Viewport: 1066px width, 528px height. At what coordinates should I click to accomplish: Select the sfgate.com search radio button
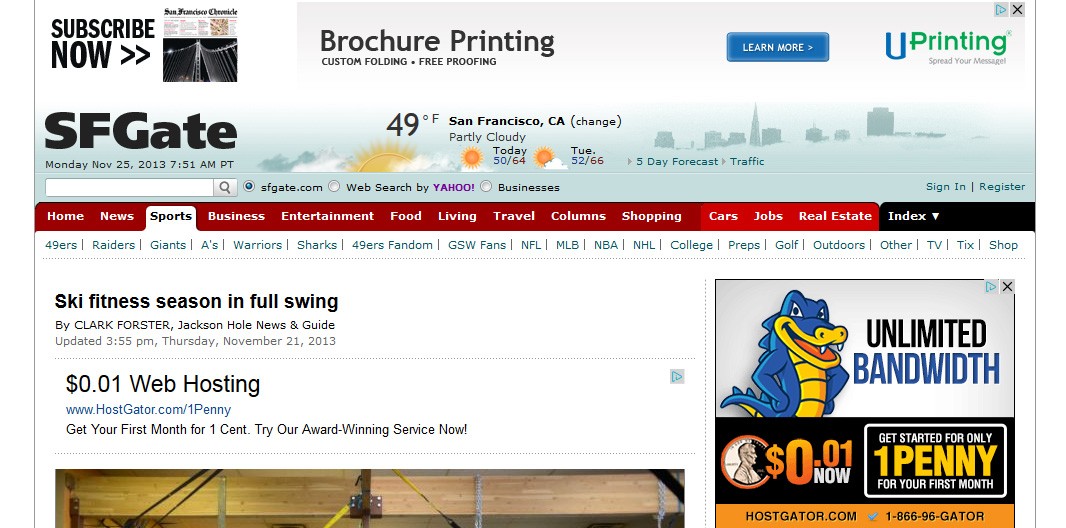pos(249,186)
